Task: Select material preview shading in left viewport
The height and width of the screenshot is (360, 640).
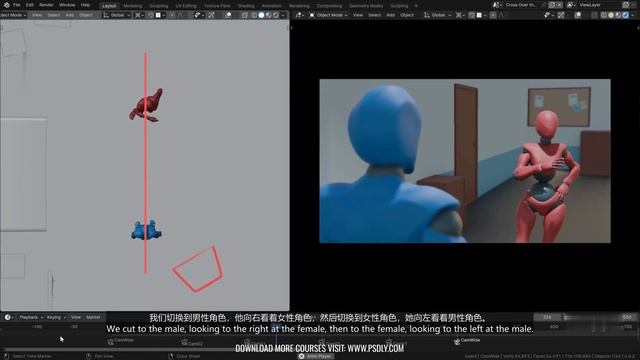Action: pos(269,15)
